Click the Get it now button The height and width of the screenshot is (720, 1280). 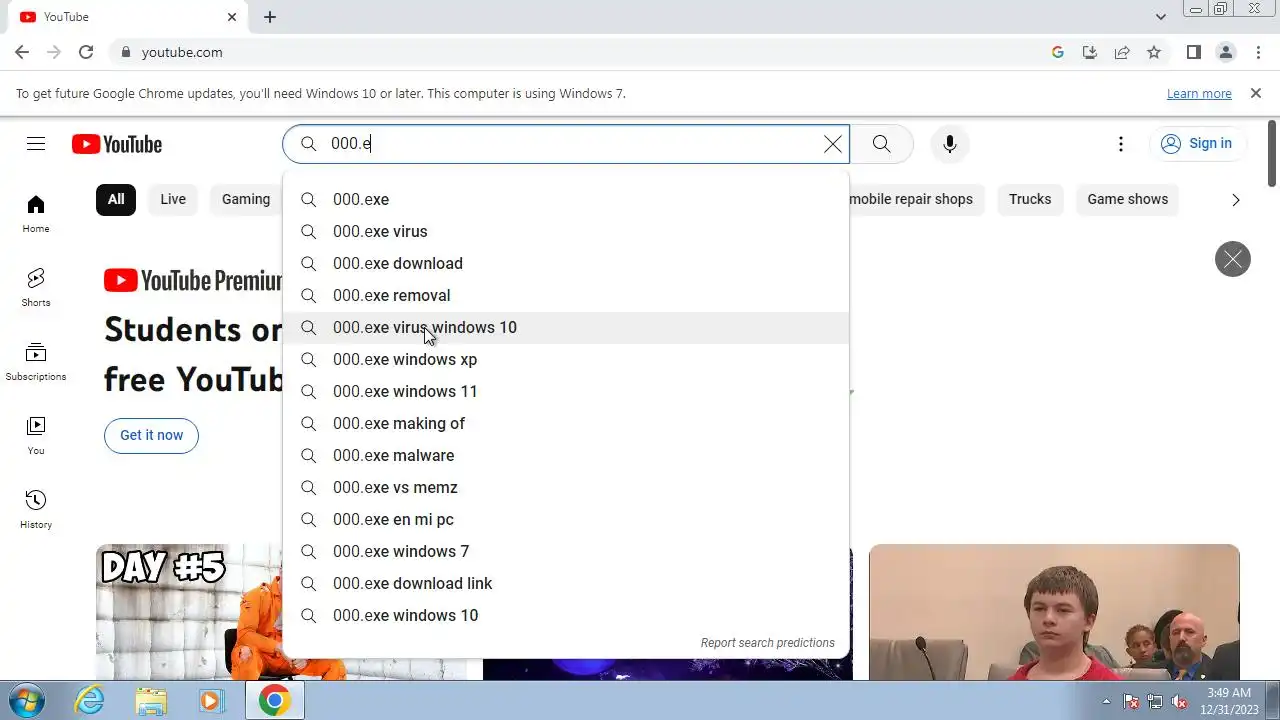click(x=152, y=435)
